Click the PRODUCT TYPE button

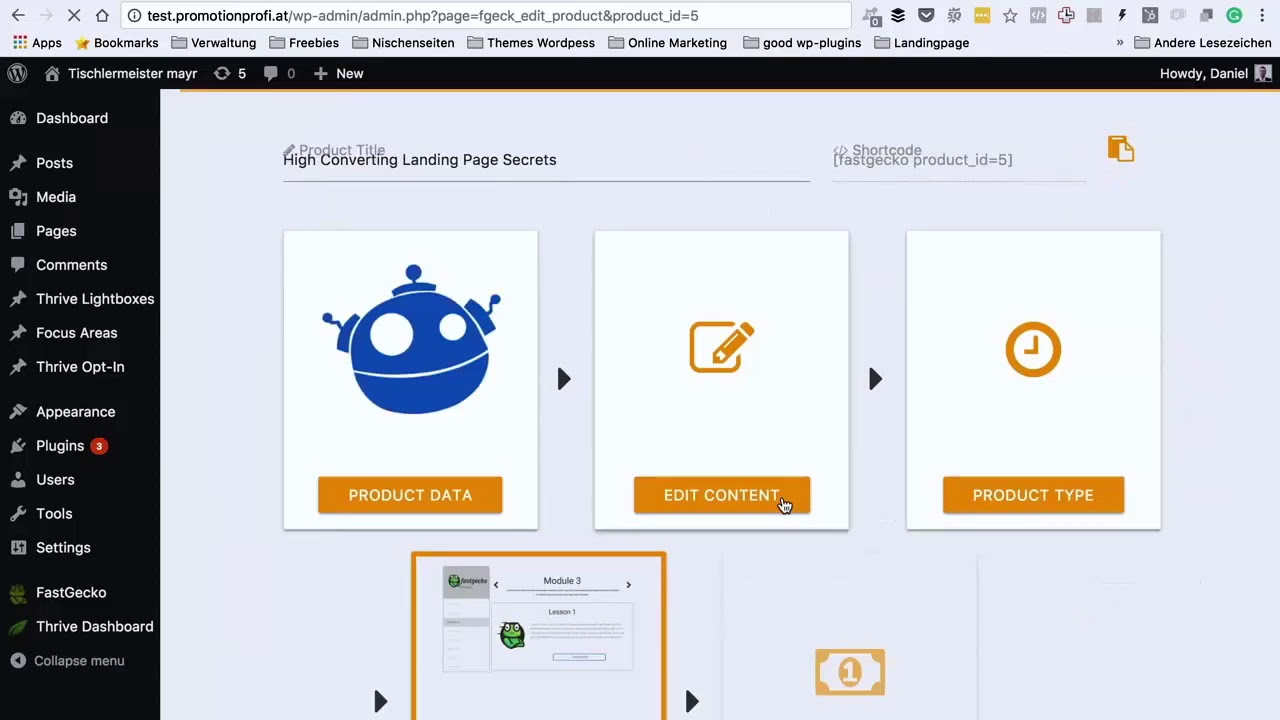1033,495
